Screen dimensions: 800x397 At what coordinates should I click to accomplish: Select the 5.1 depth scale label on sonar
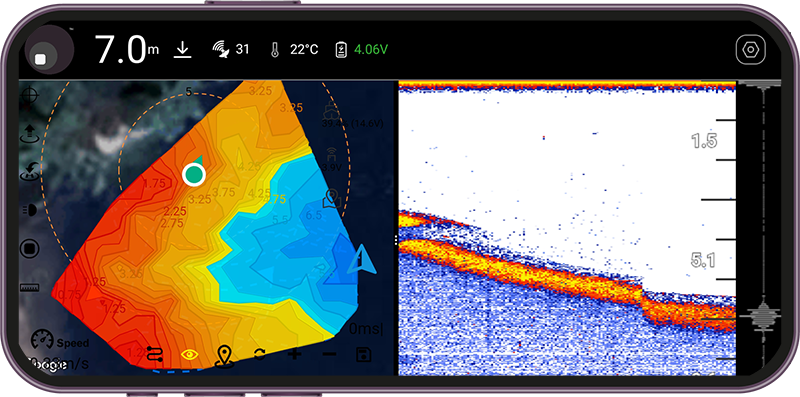(x=704, y=261)
